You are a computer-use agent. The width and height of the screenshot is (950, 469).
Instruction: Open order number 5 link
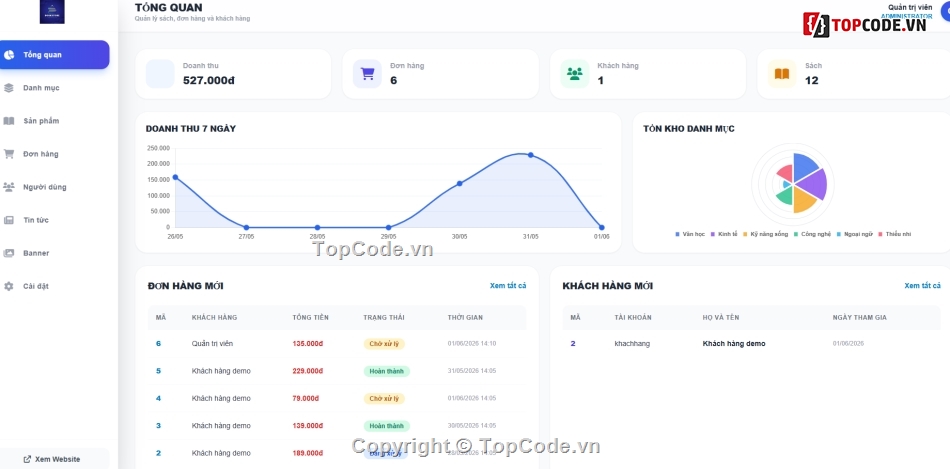pyautogui.click(x=159, y=371)
